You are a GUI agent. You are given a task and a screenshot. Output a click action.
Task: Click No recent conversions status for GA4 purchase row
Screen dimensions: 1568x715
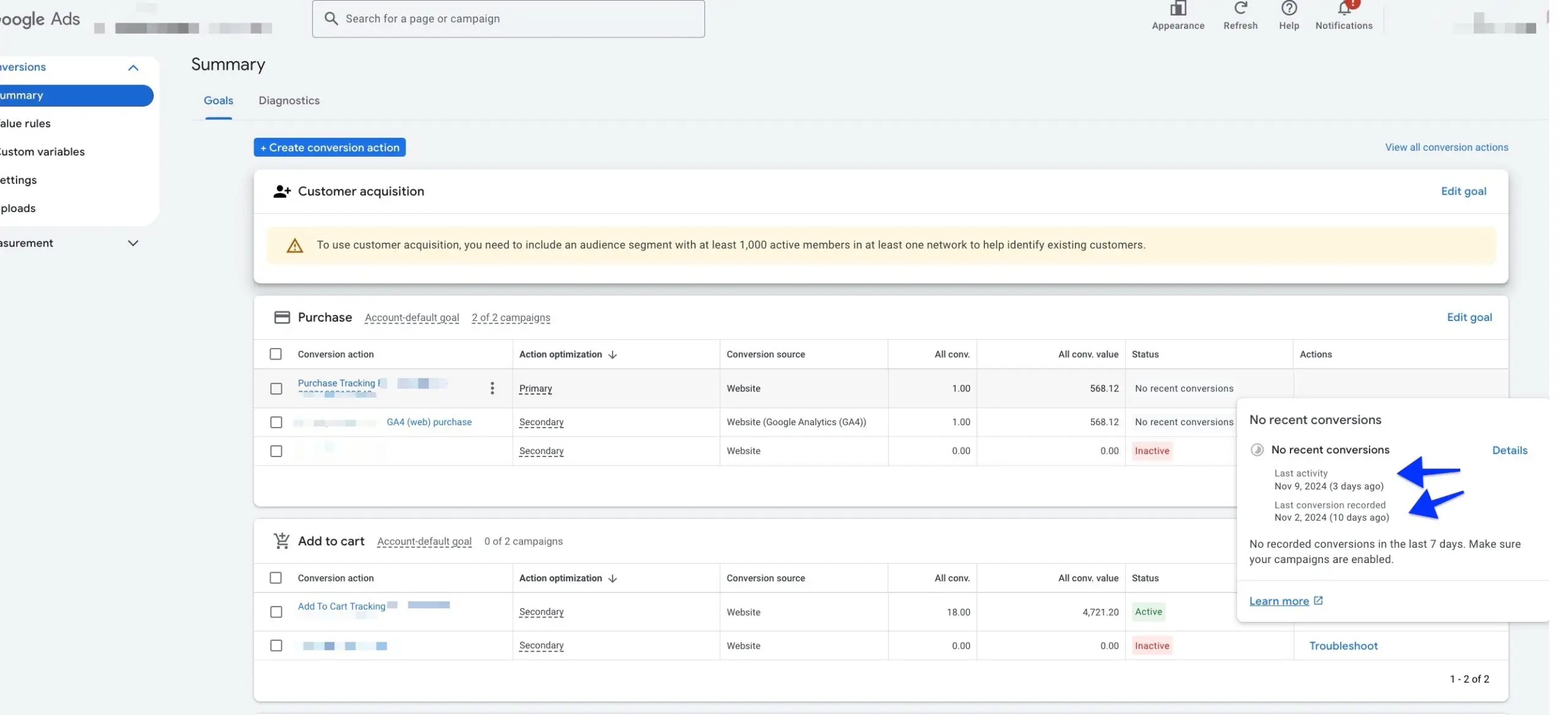(1184, 422)
